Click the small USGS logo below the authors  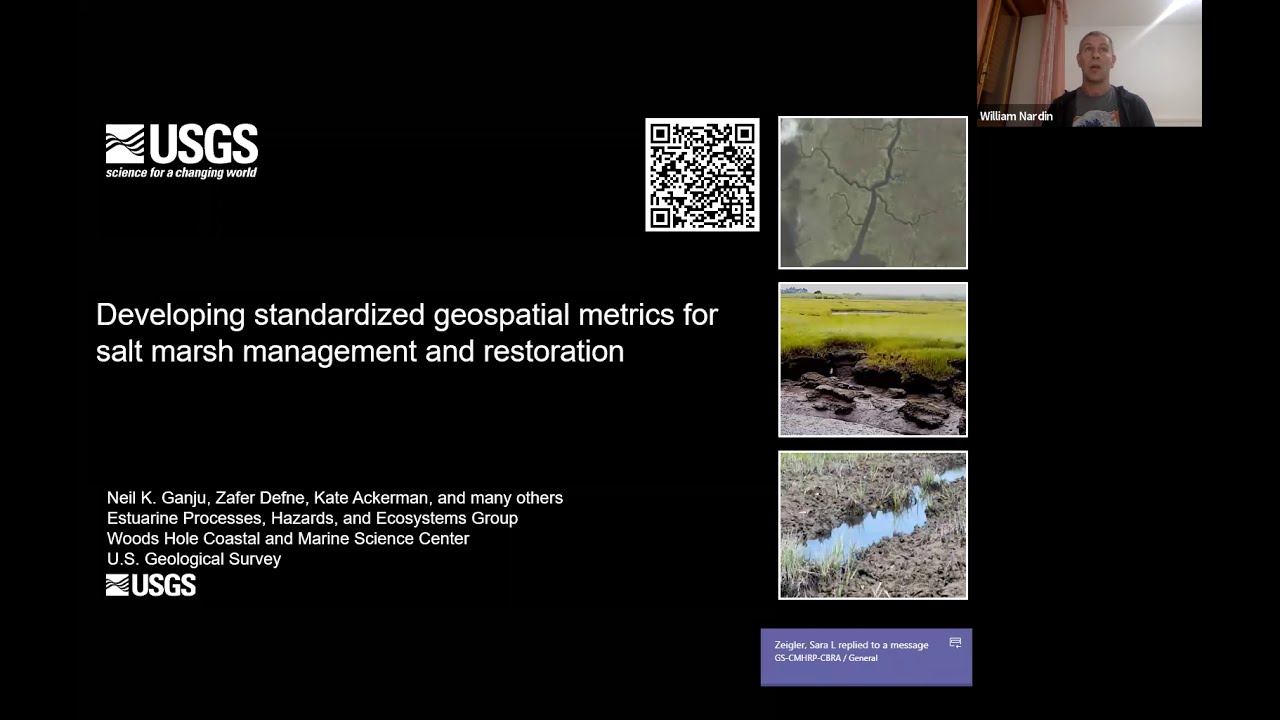(x=151, y=585)
